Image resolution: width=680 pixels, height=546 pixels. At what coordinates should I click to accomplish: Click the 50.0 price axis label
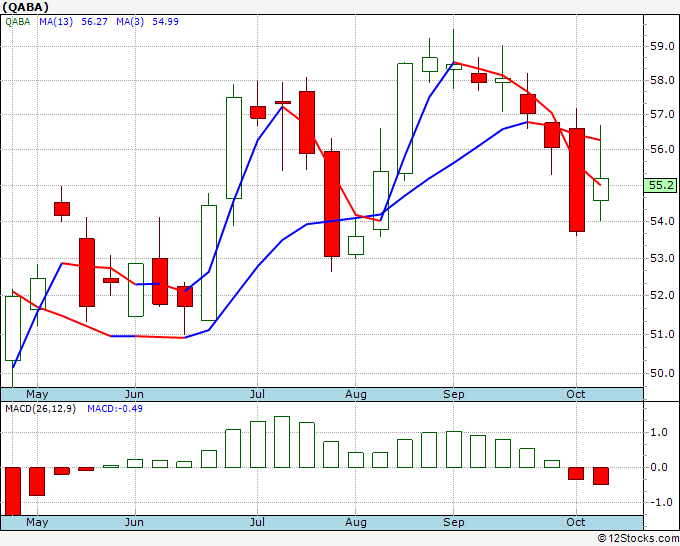click(x=662, y=373)
